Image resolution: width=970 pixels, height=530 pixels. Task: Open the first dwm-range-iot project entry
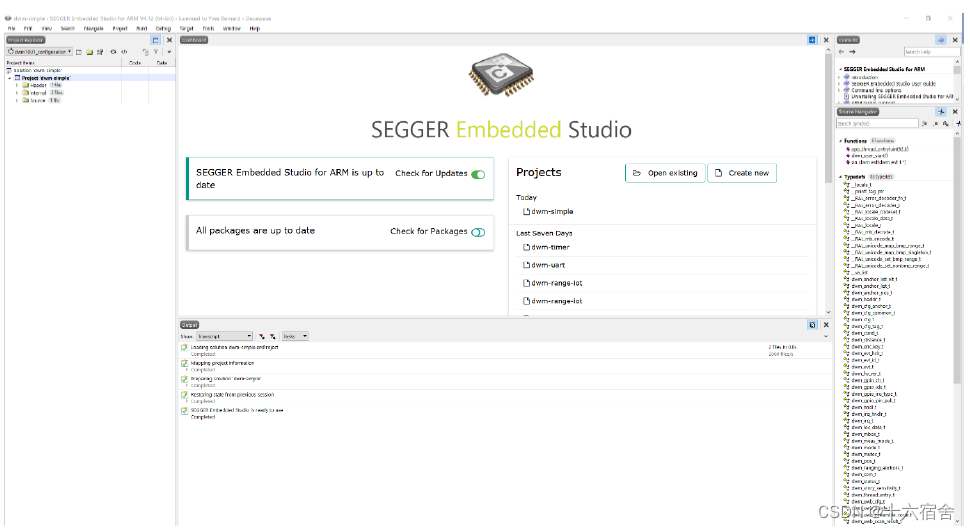click(x=553, y=283)
